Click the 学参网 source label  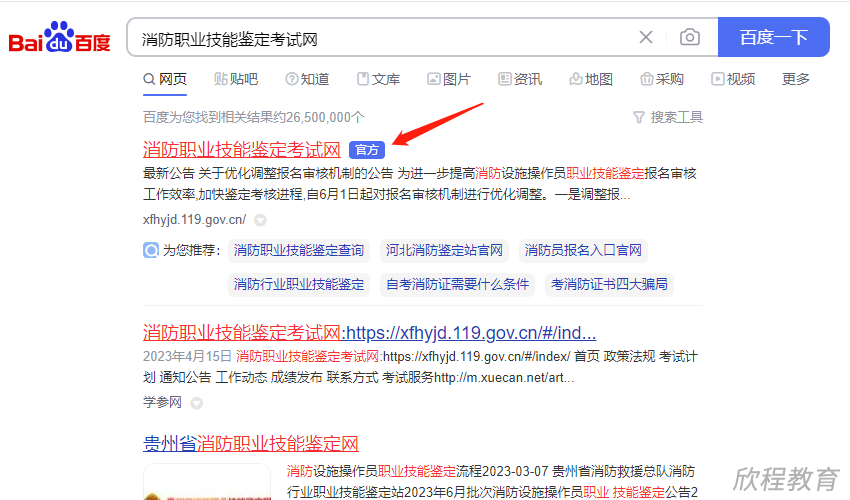pyautogui.click(x=162, y=402)
